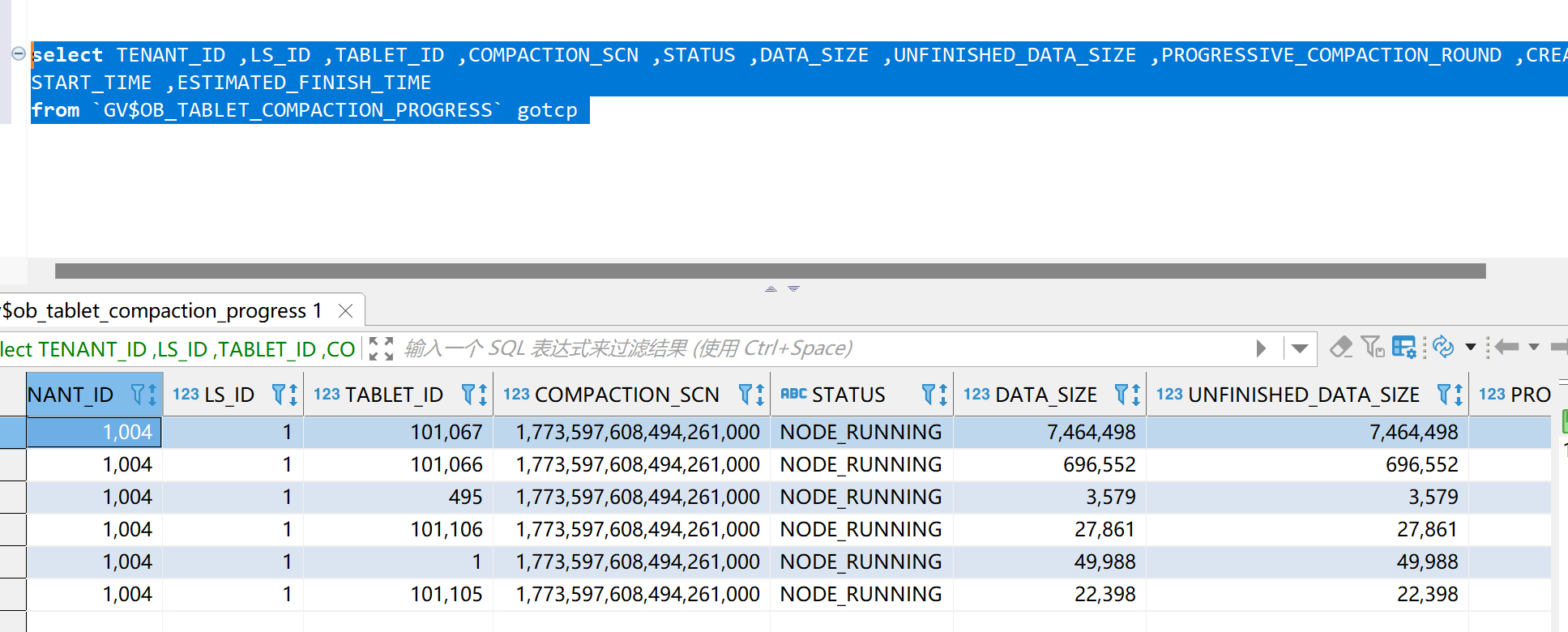
Task: Open dropdown arrow next to refresh icon
Action: [1470, 348]
